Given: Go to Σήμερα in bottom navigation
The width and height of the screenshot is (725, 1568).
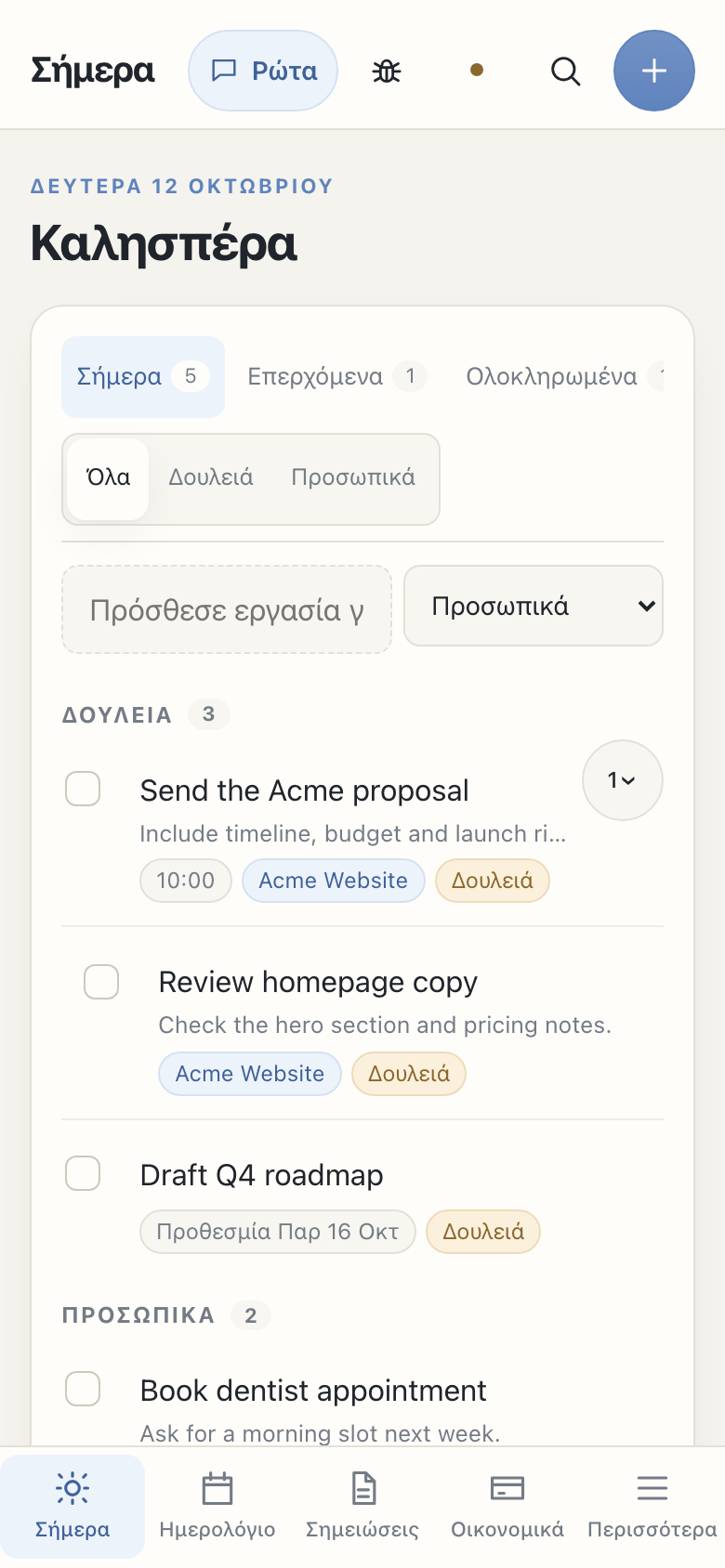Looking at the screenshot, I should pyautogui.click(x=72, y=1506).
